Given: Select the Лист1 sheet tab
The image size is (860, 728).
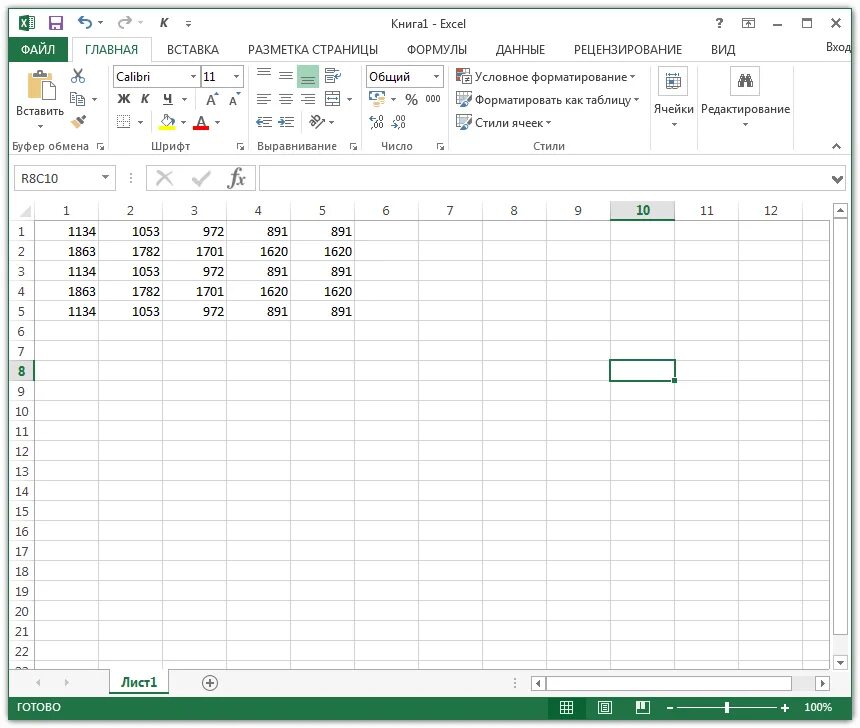Looking at the screenshot, I should (139, 682).
